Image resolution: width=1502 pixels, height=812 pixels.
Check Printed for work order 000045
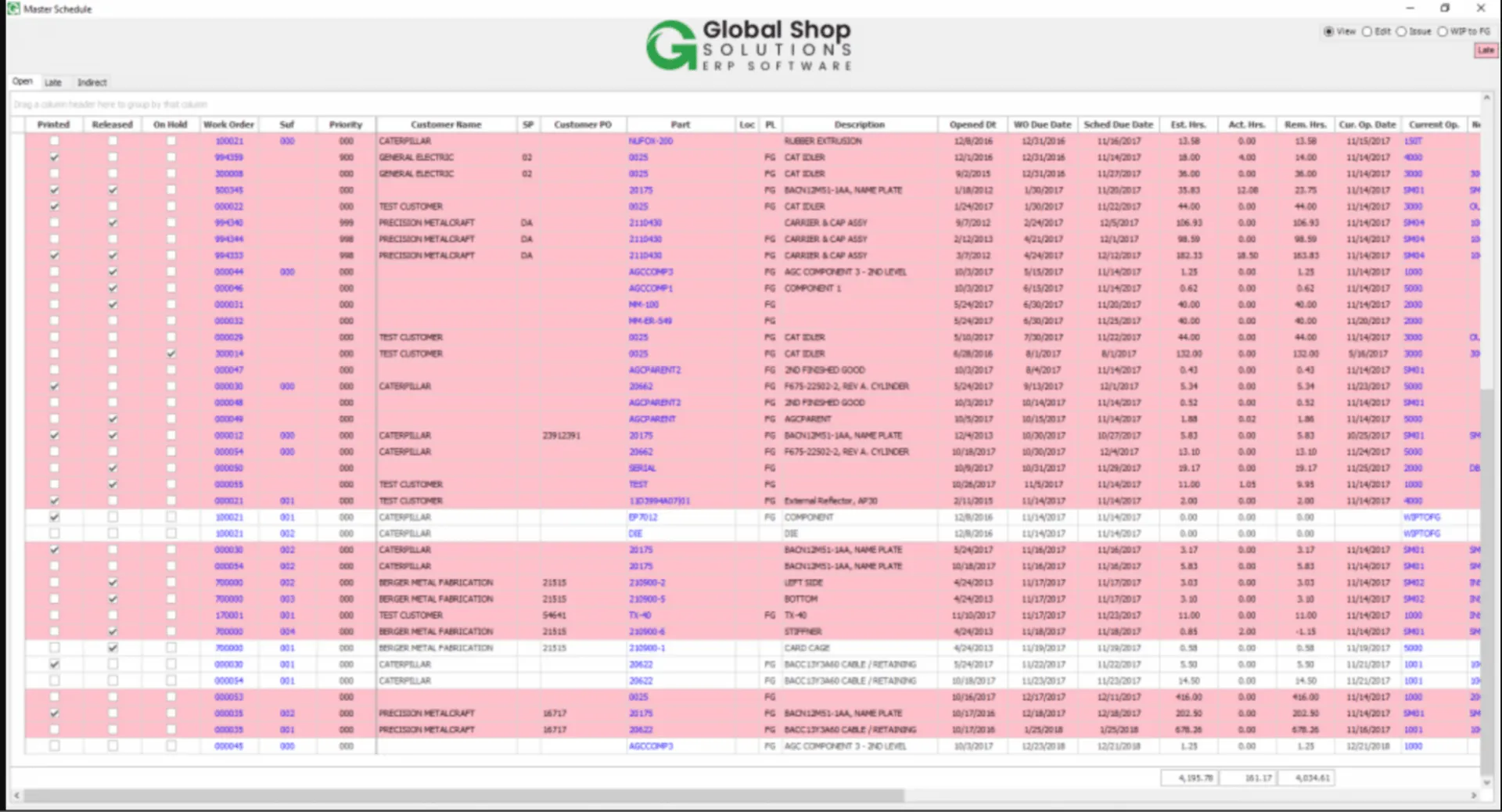point(54,746)
